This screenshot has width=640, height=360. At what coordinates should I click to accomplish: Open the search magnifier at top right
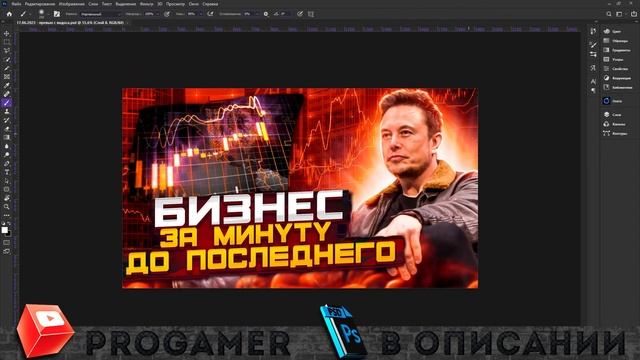coord(609,14)
